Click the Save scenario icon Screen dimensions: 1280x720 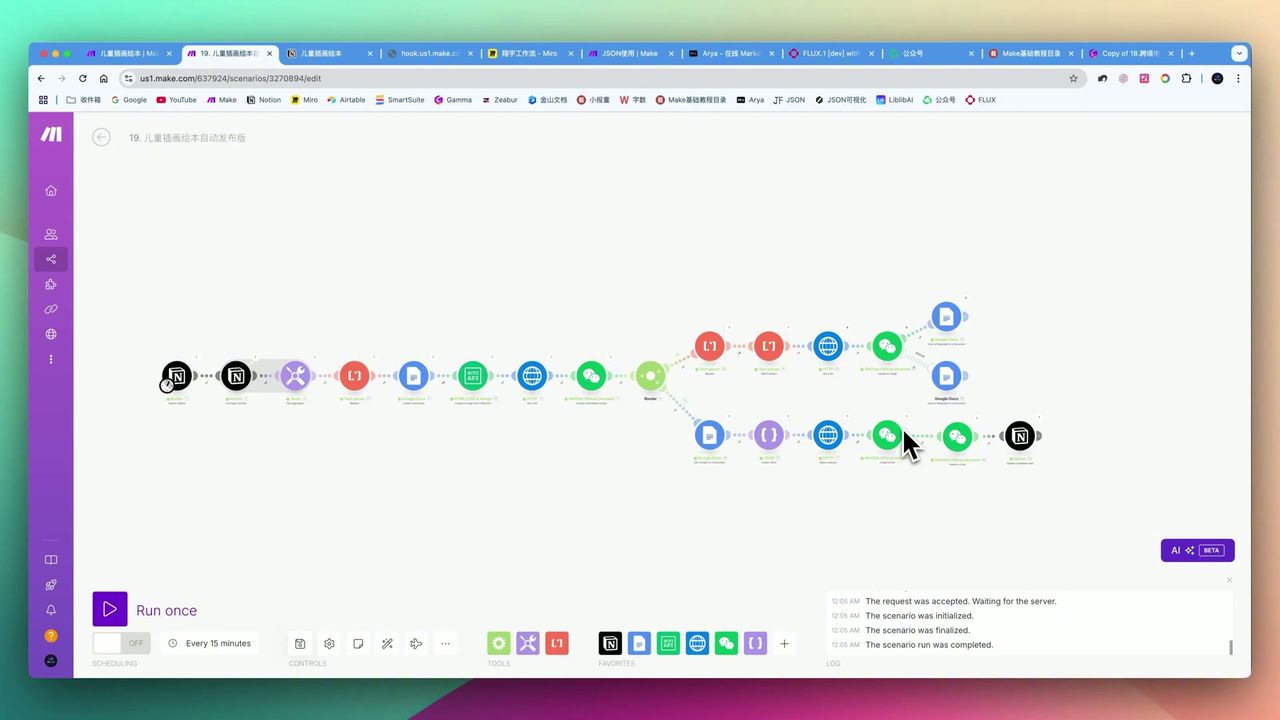(300, 643)
